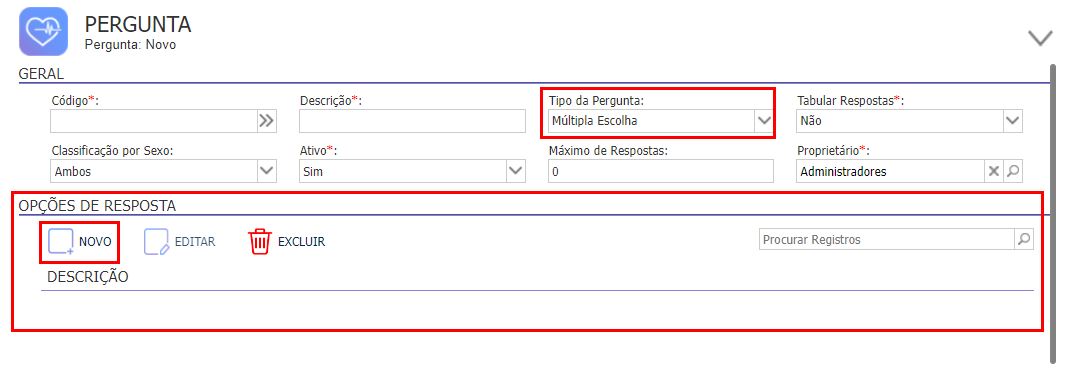
Task: Focus the Código input field
Action: tap(154, 121)
